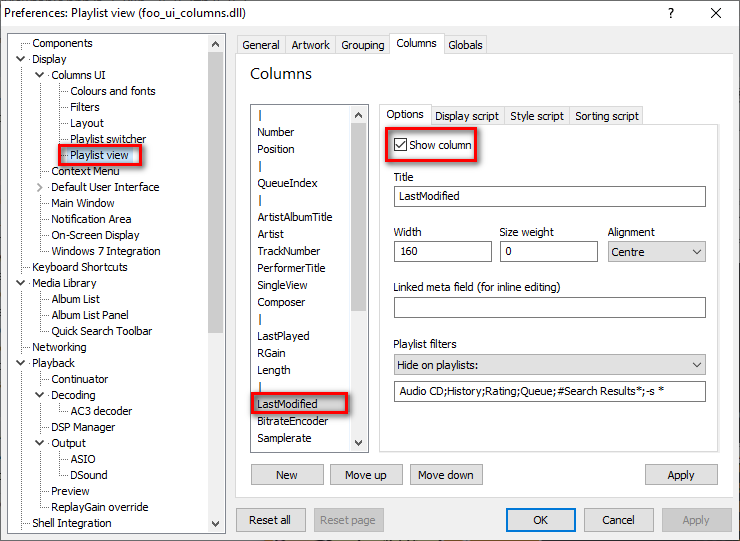Select ASIO under Output
Image resolution: width=740 pixels, height=541 pixels.
click(84, 459)
